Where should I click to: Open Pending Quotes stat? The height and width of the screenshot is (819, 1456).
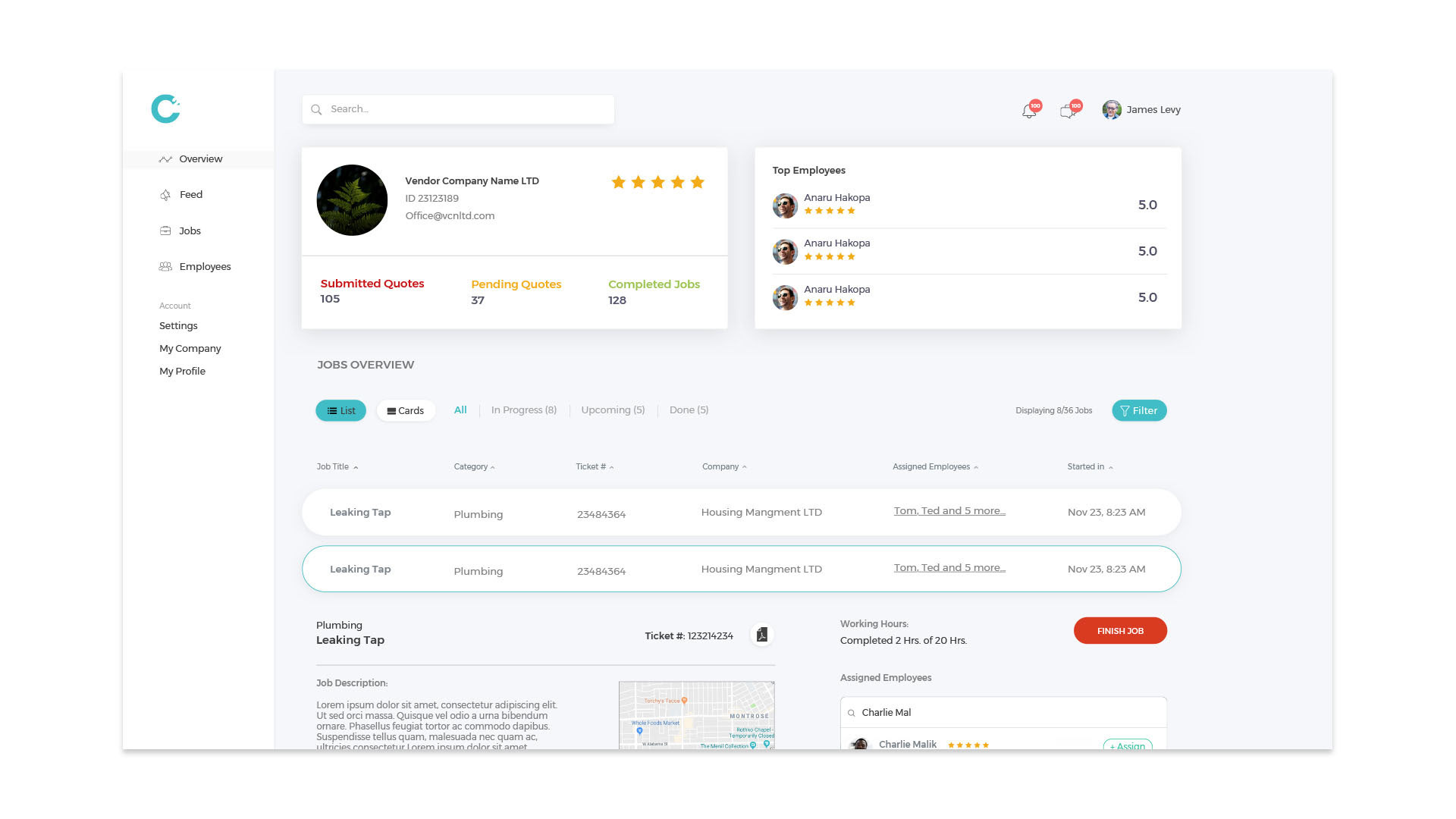(x=516, y=292)
